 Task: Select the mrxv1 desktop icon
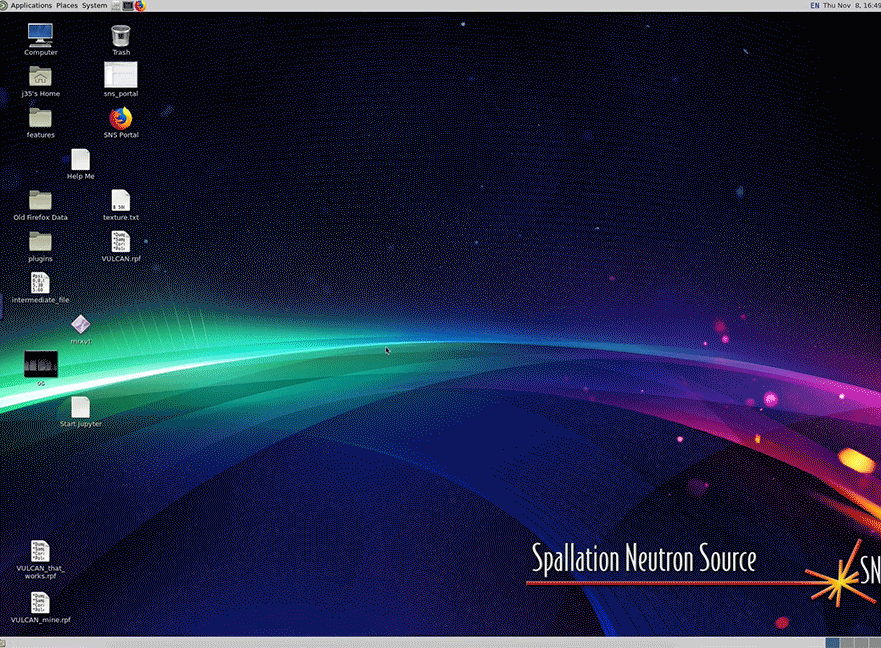[x=81, y=325]
